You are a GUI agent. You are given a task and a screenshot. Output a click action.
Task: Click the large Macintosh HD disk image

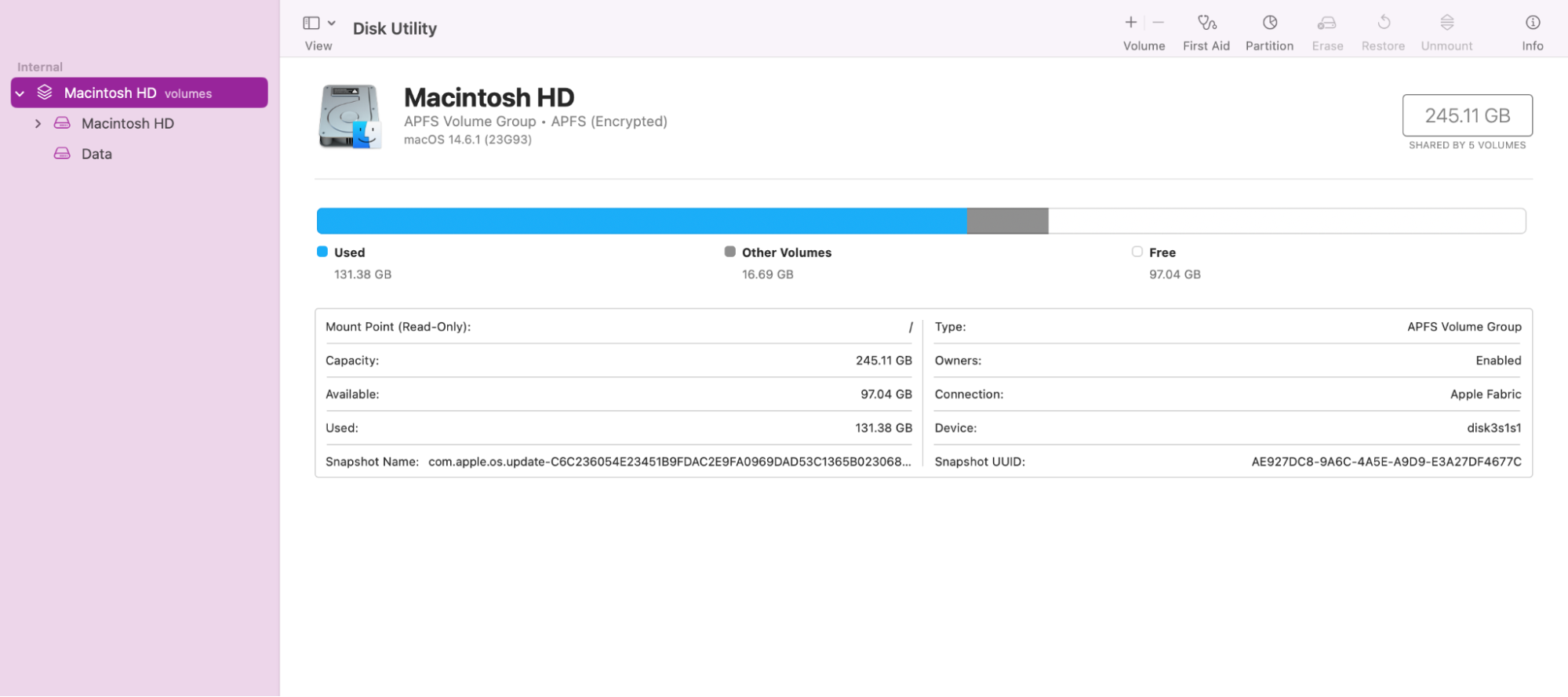[x=350, y=117]
